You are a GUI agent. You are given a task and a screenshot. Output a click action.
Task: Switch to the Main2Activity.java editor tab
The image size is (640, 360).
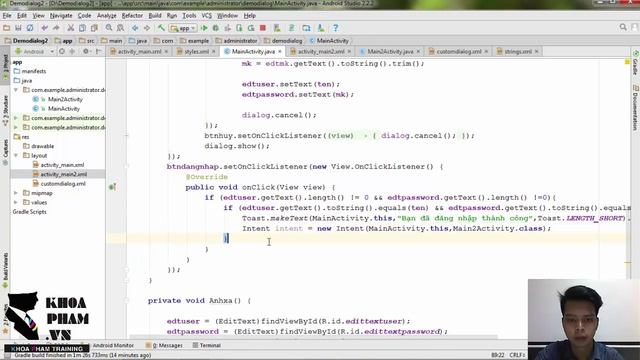point(390,51)
